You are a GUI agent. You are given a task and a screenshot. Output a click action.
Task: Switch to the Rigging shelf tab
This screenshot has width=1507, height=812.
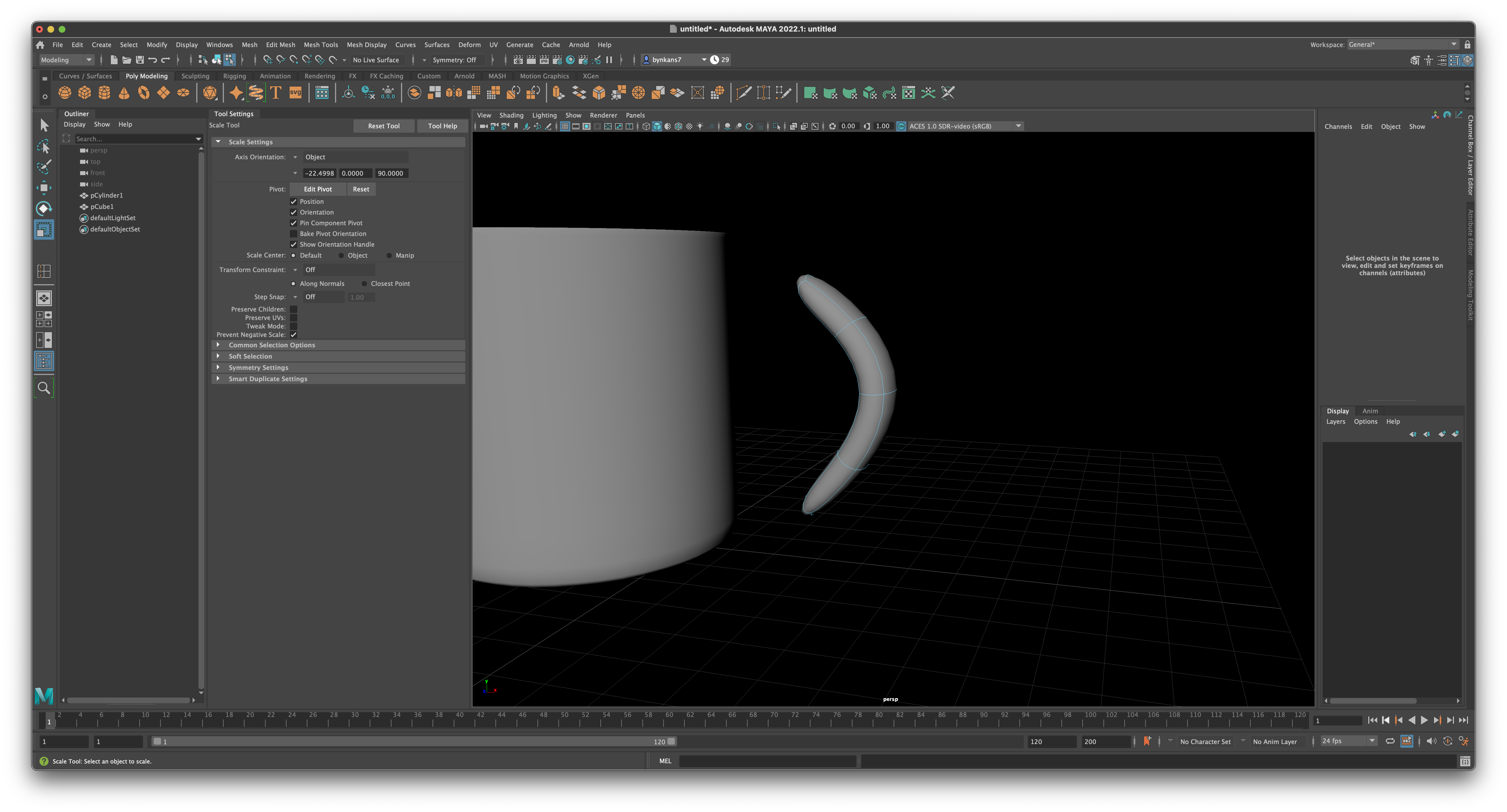[x=235, y=76]
